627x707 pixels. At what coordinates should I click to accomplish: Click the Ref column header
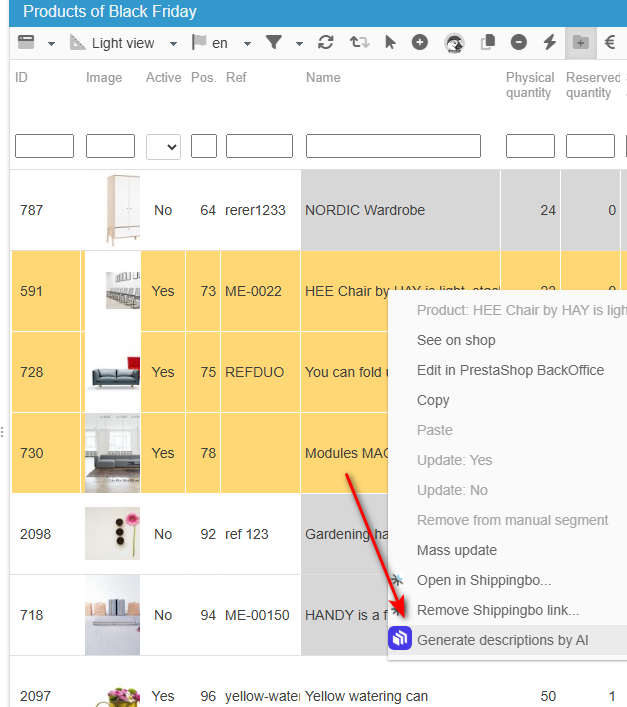pyautogui.click(x=236, y=78)
